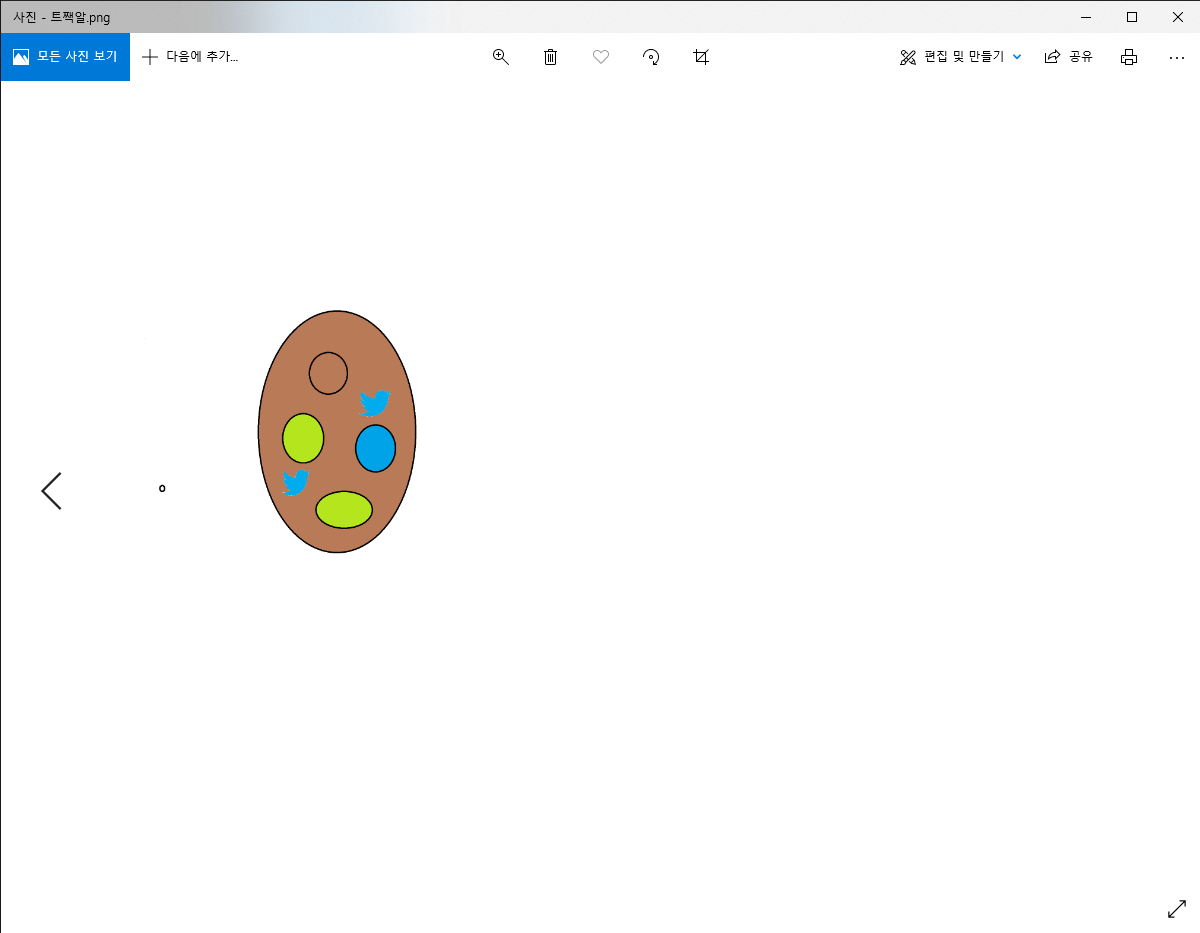Enter fullscreen with diagonal arrows icon
The width and height of the screenshot is (1200, 933).
[x=1177, y=909]
